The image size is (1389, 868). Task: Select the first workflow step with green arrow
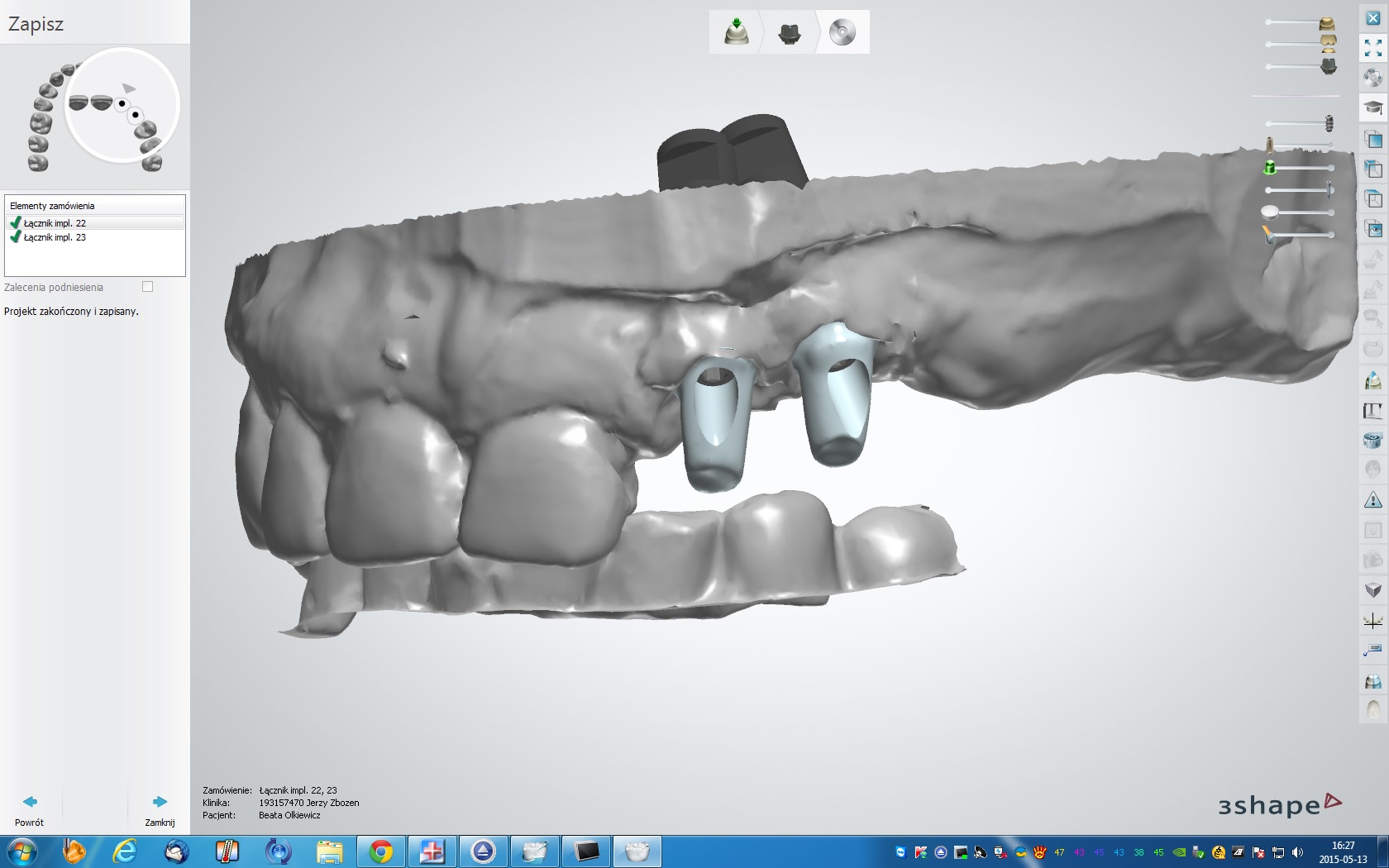[x=736, y=32]
